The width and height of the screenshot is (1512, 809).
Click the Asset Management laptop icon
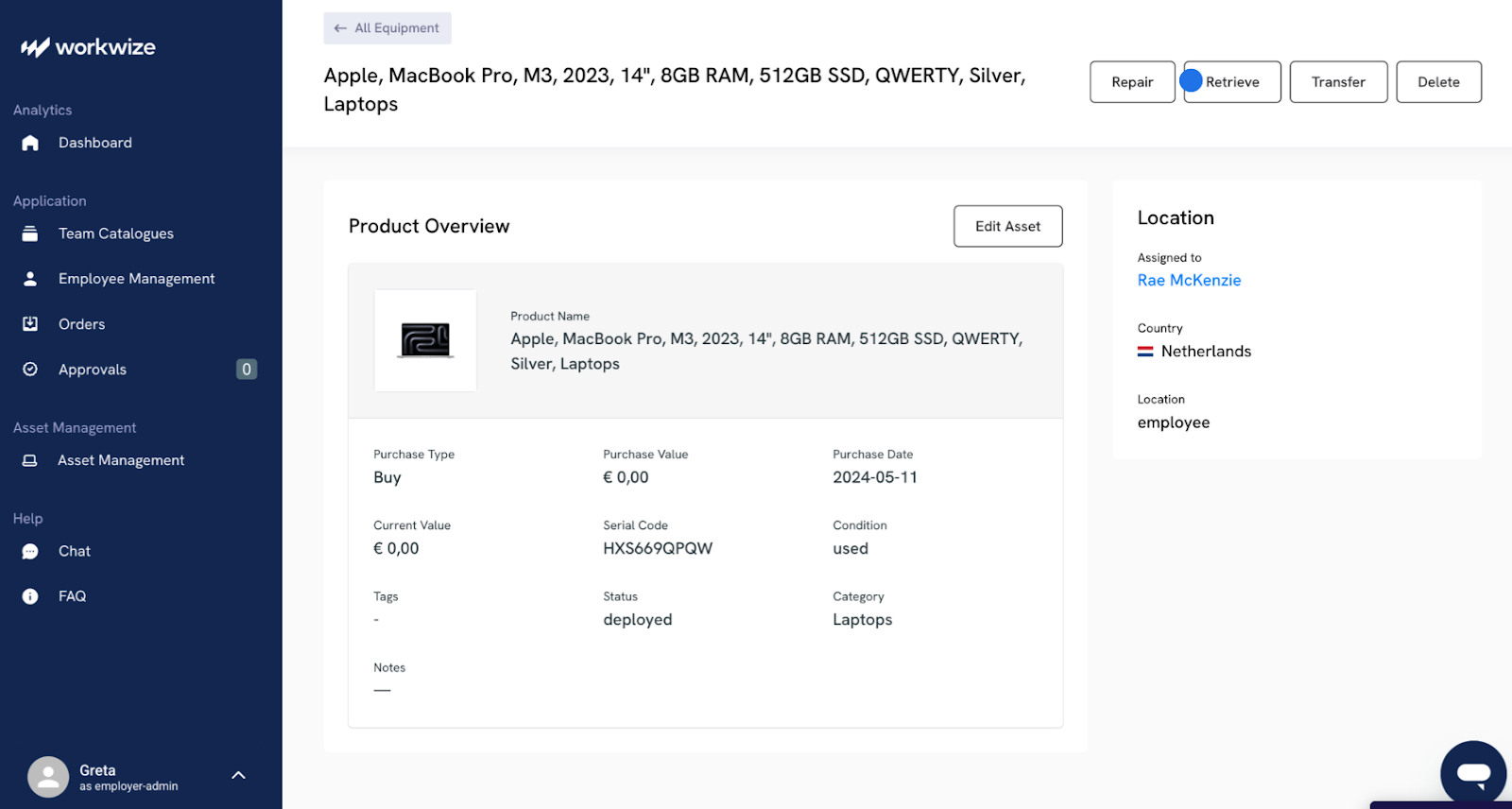(30, 460)
